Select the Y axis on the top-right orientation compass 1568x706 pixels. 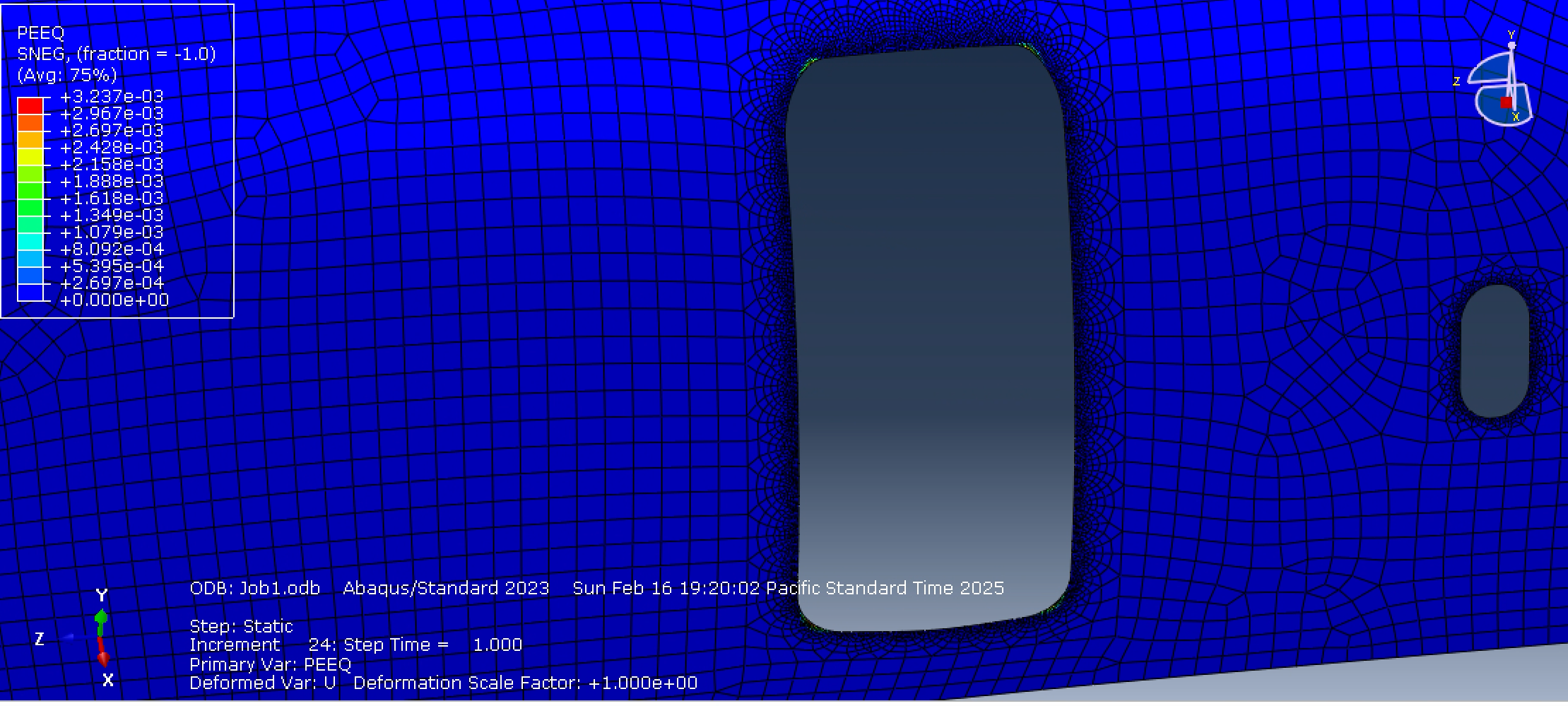click(x=1512, y=33)
